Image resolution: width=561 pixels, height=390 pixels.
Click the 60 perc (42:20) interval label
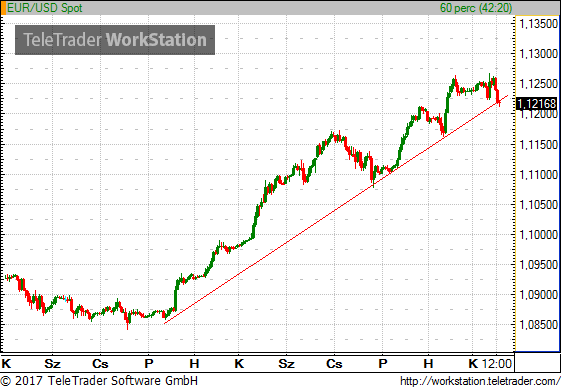[x=476, y=8]
